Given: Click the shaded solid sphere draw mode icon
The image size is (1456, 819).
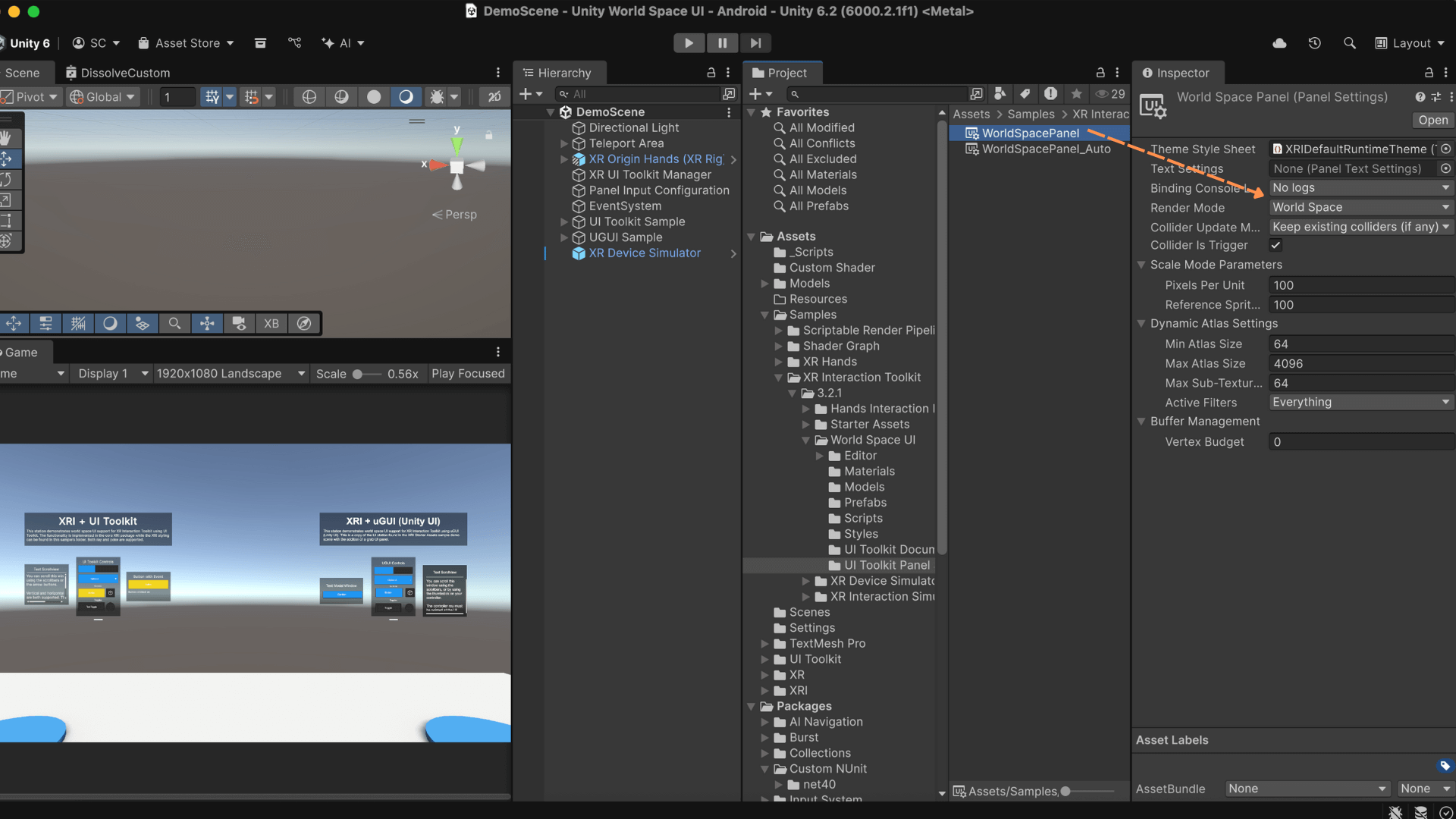Looking at the screenshot, I should tap(374, 96).
